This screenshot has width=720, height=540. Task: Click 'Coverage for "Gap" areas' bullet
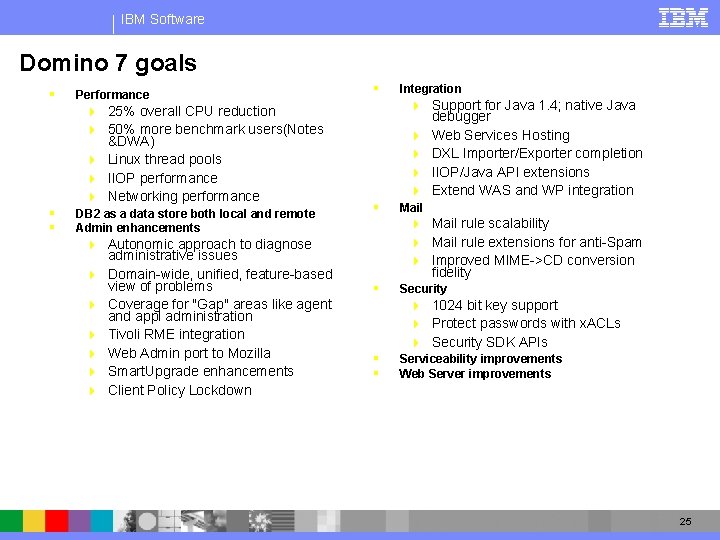[x=219, y=310]
